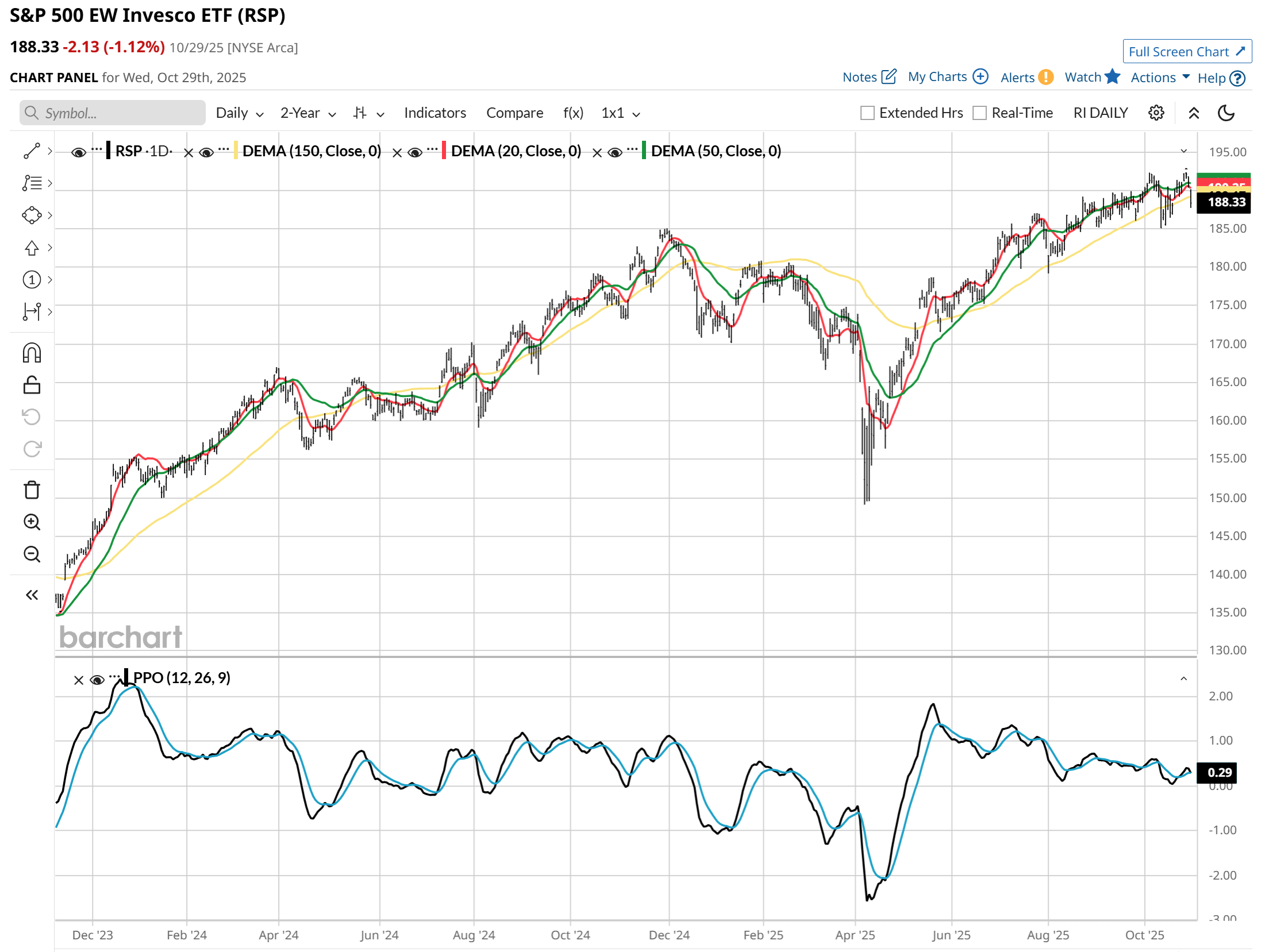Select the arrow annotation tool
Viewport: 1288px width, 952px height.
pos(32,248)
